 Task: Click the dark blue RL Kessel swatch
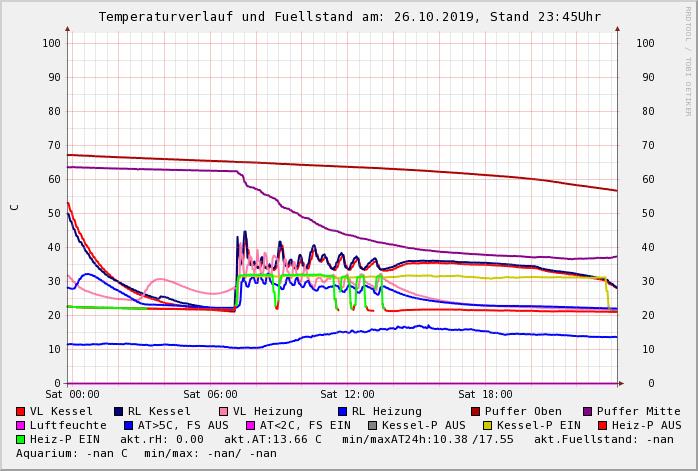pyautogui.click(x=119, y=411)
